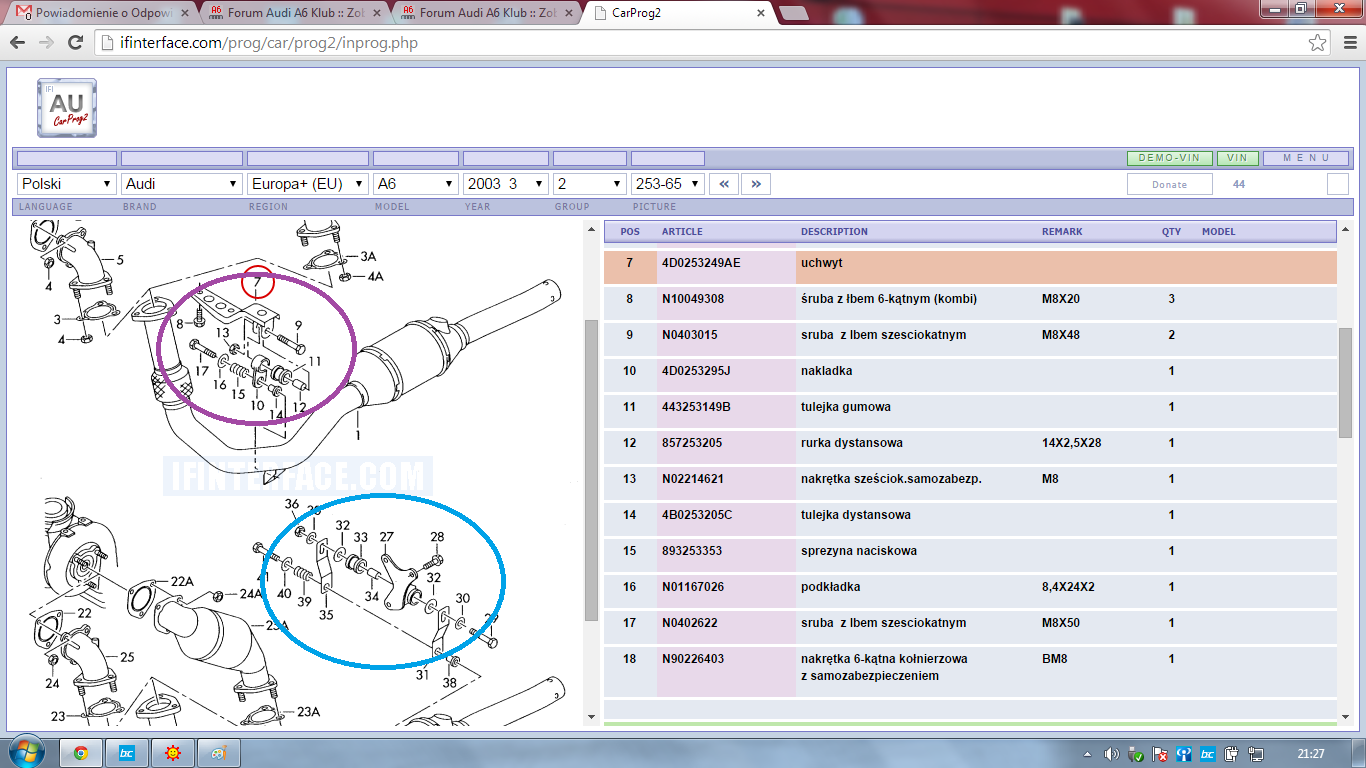1366x768 pixels.
Task: Click the taskbar clock 21:27
Action: tap(1311, 753)
